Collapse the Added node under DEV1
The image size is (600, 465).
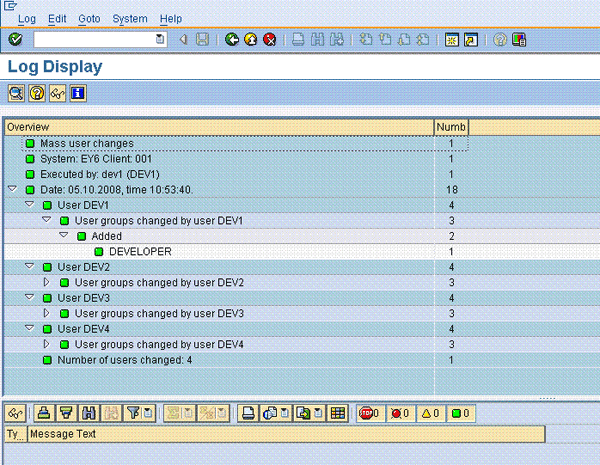pyautogui.click(x=63, y=236)
